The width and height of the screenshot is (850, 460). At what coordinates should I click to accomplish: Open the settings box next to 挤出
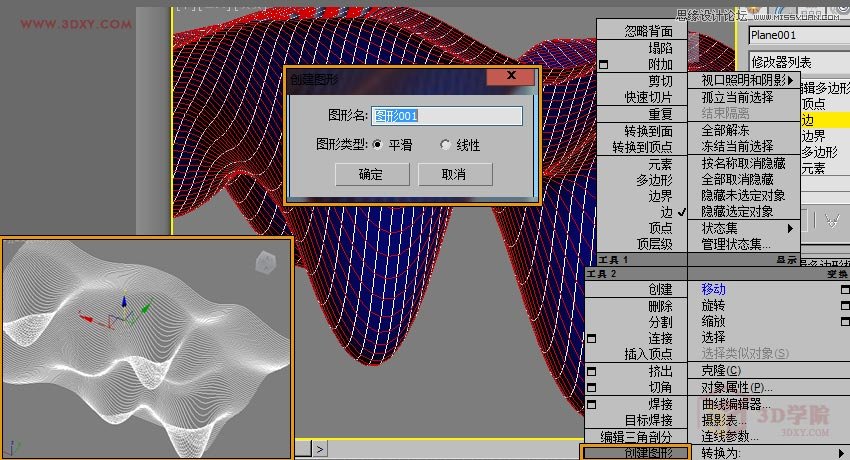pos(592,372)
